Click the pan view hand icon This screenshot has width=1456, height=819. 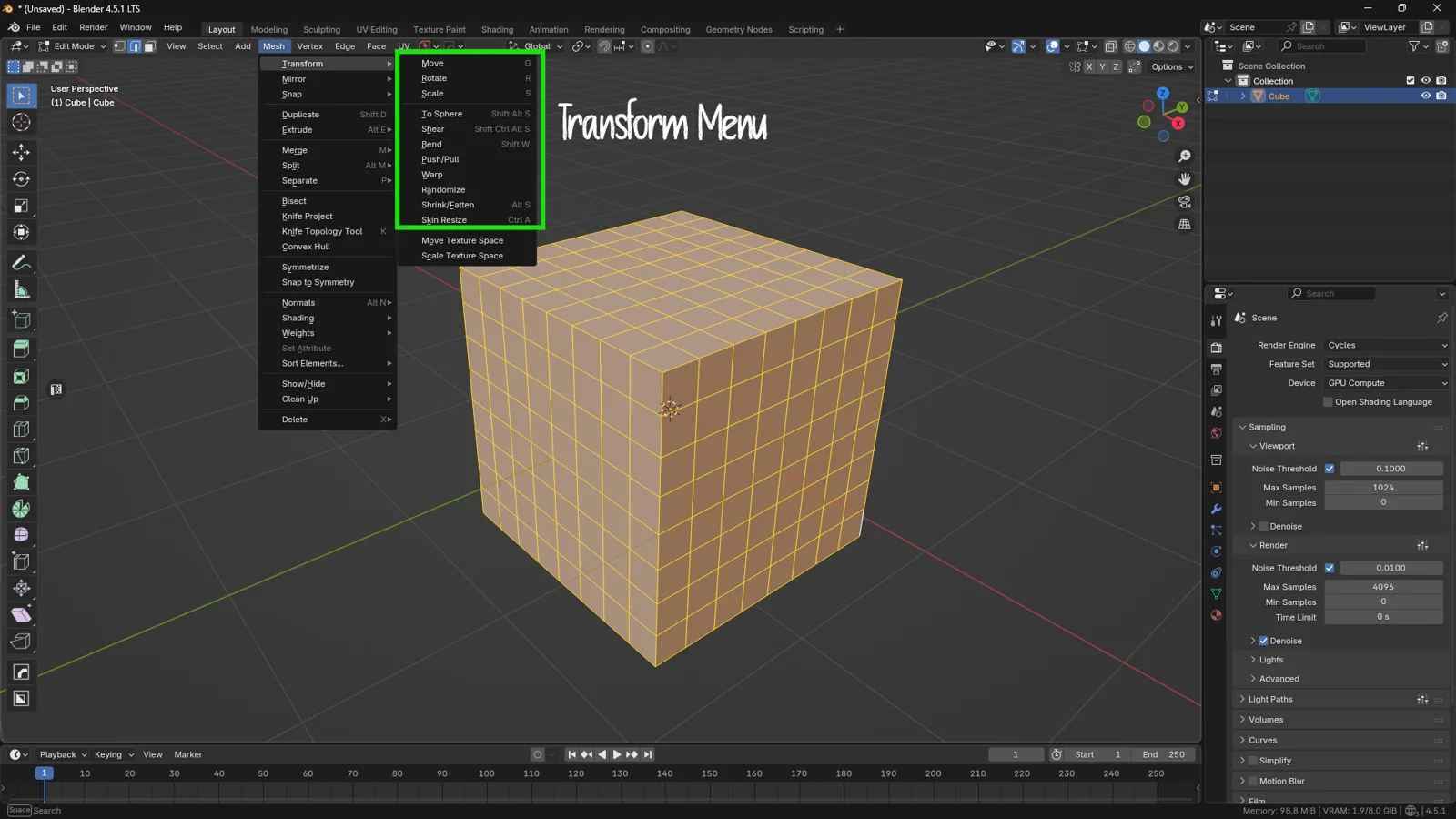click(x=1184, y=179)
